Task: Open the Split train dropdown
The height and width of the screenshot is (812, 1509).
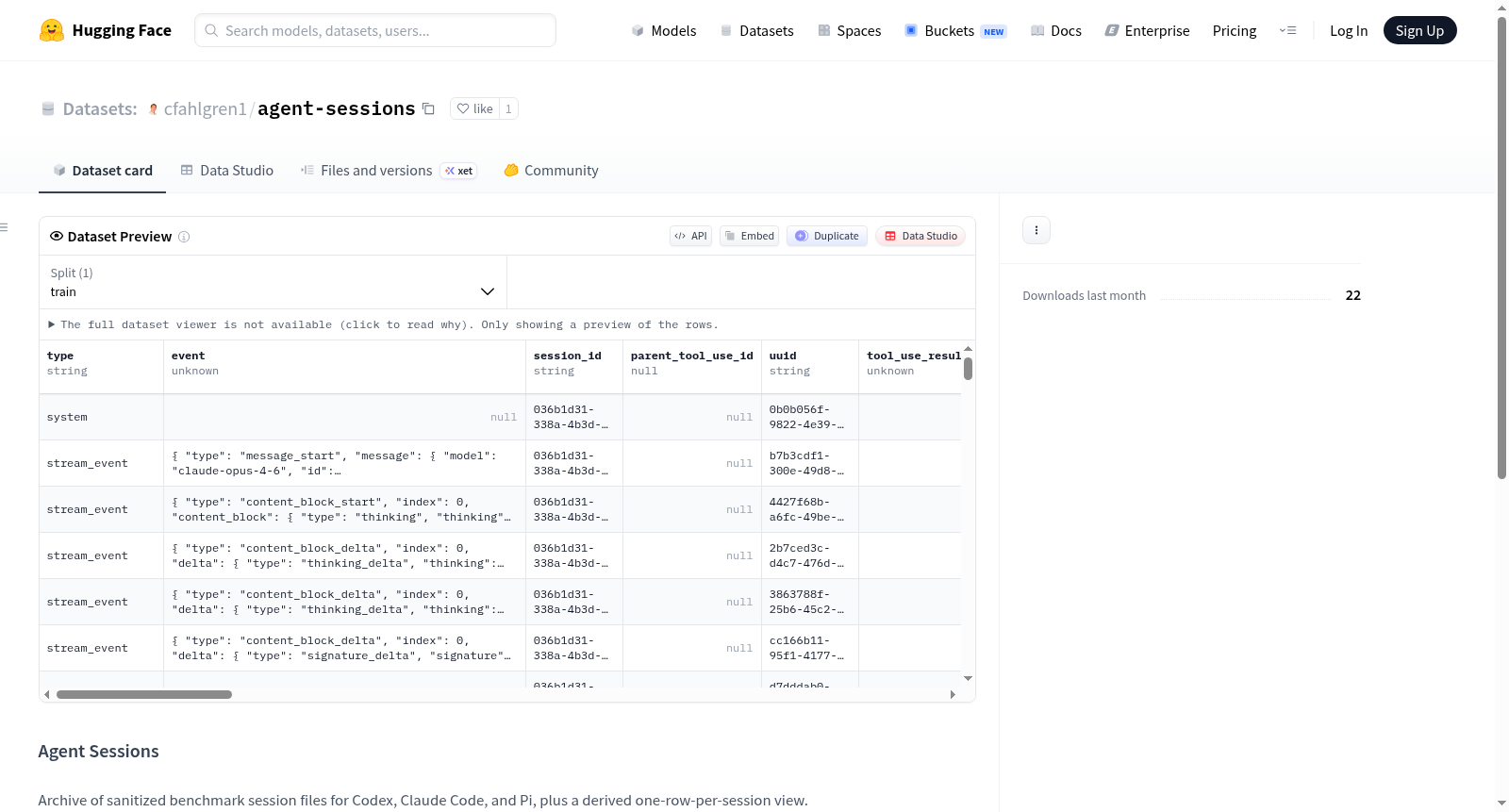Action: click(x=273, y=282)
